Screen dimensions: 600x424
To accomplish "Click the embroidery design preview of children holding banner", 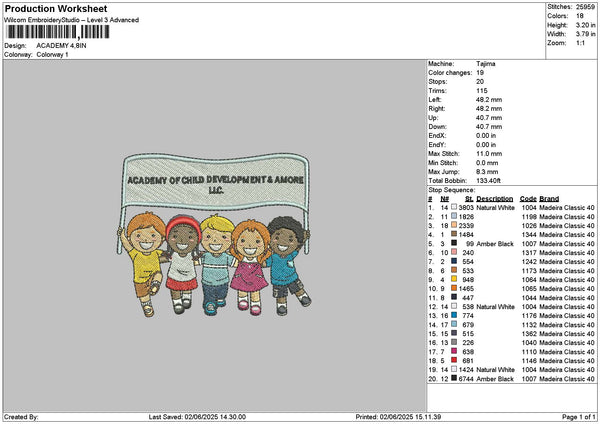I will [x=214, y=234].
